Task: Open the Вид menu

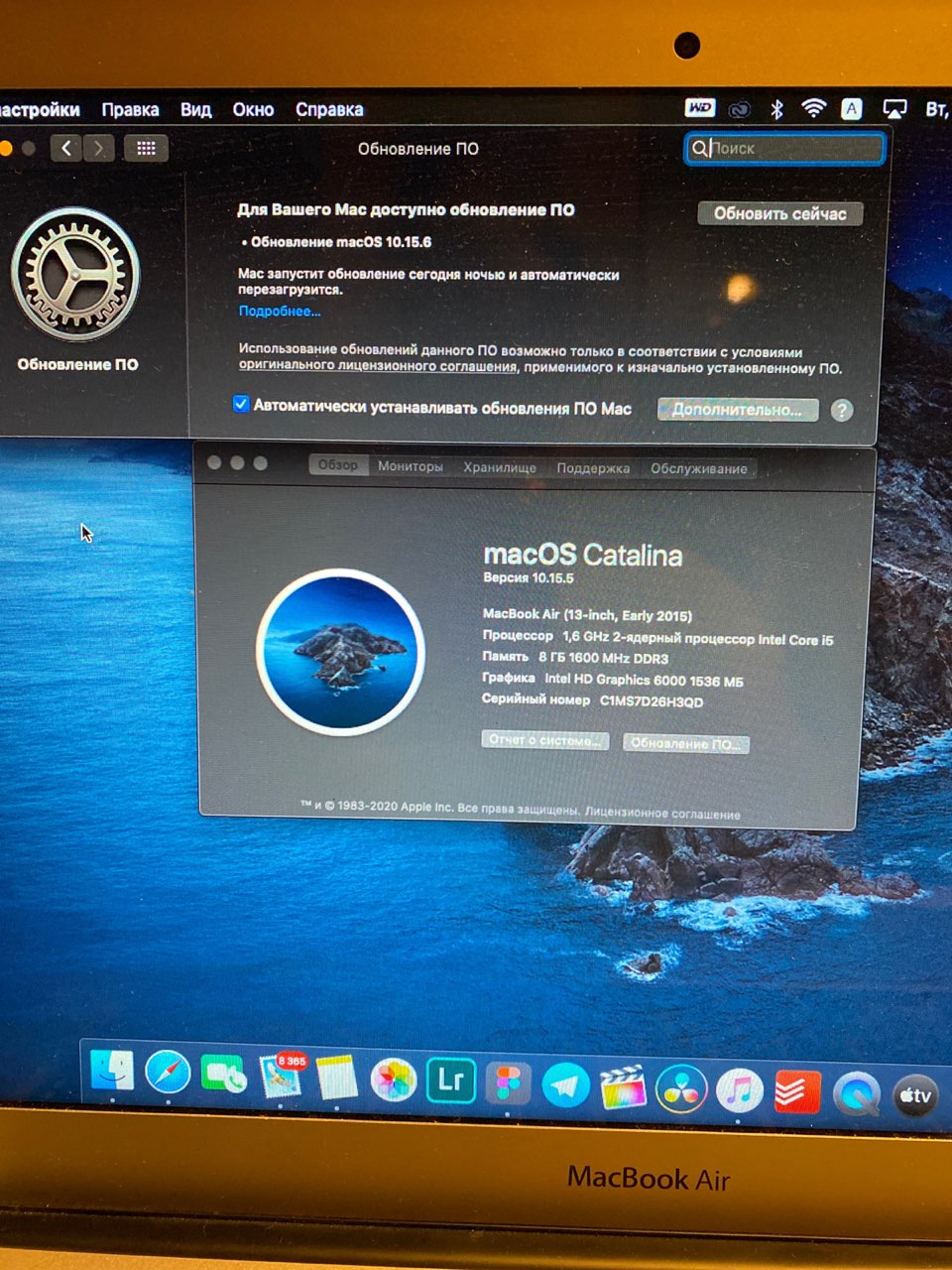Action: click(x=195, y=109)
